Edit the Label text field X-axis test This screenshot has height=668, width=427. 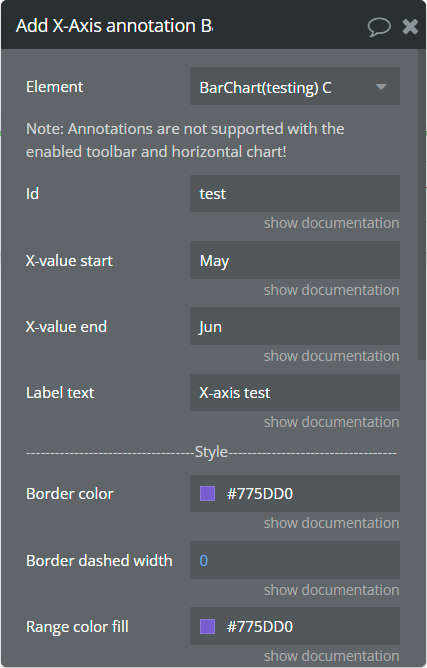click(x=295, y=393)
